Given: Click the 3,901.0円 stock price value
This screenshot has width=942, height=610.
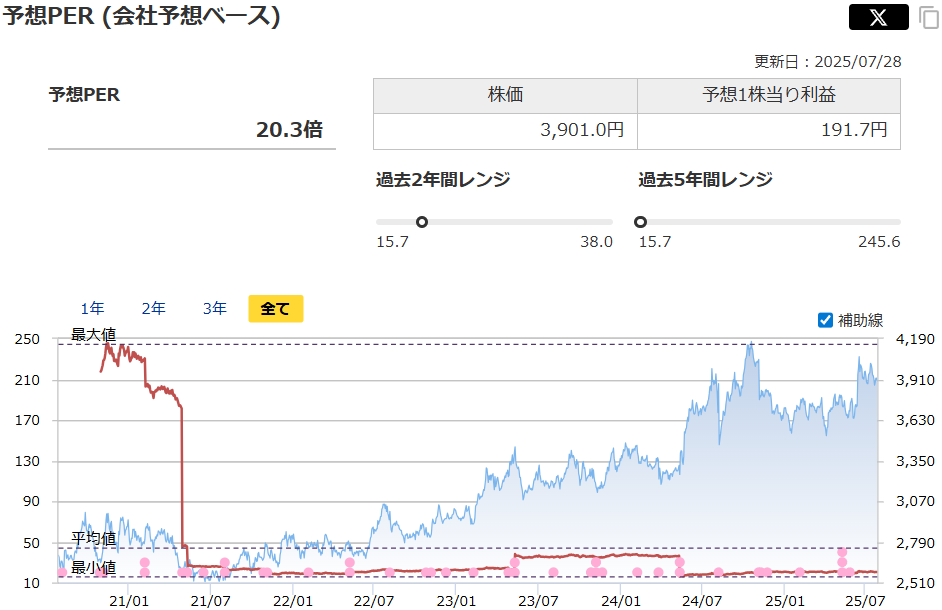Looking at the screenshot, I should 582,130.
